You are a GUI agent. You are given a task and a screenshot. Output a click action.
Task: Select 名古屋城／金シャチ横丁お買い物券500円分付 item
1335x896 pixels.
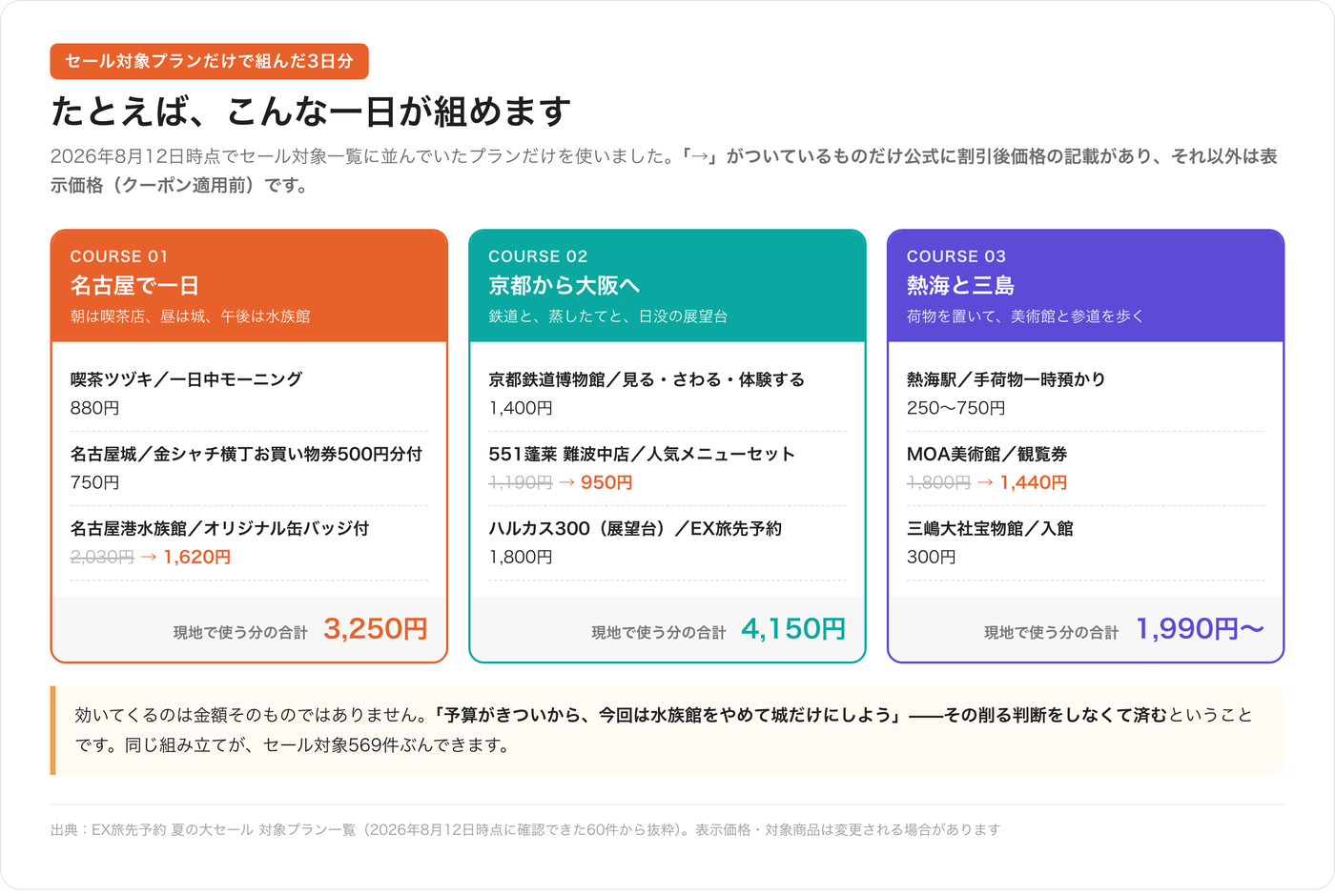point(246,454)
